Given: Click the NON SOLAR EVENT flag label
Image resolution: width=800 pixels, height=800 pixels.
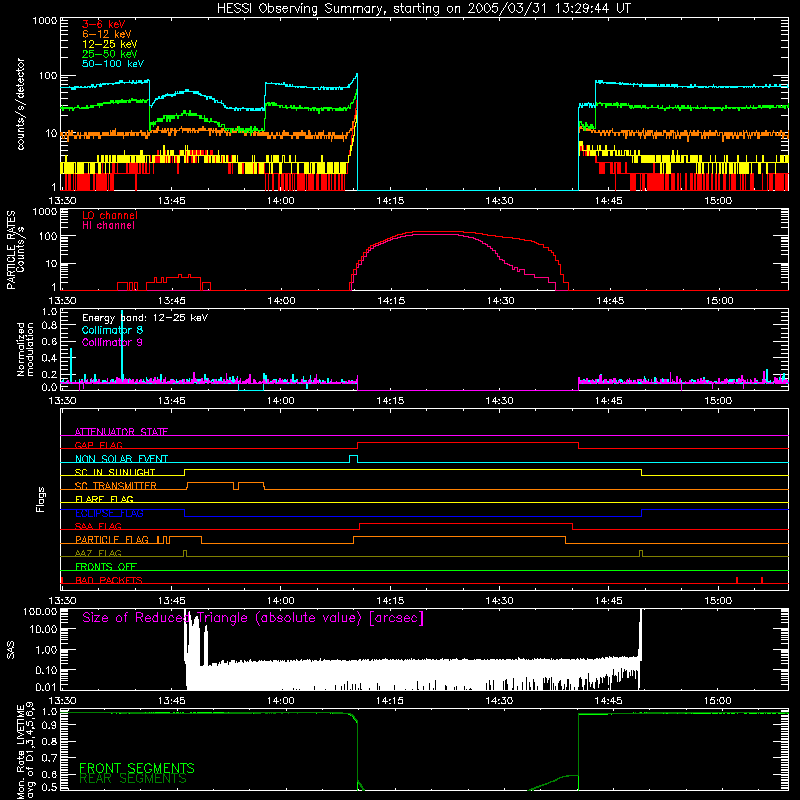Looking at the screenshot, I should [121, 459].
